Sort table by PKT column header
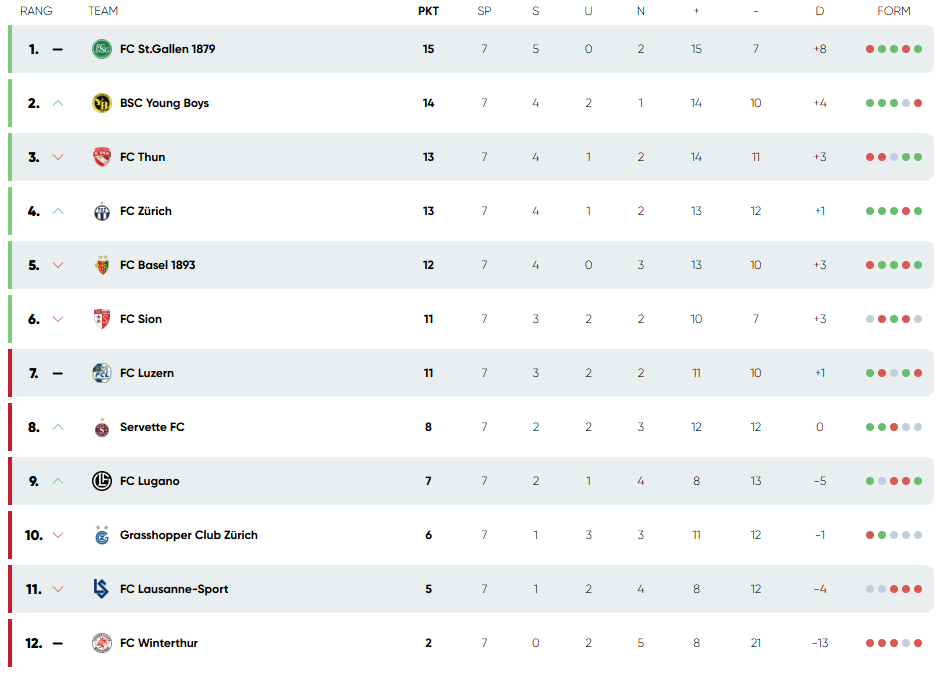Viewport: 946px width, 679px height. [428, 11]
